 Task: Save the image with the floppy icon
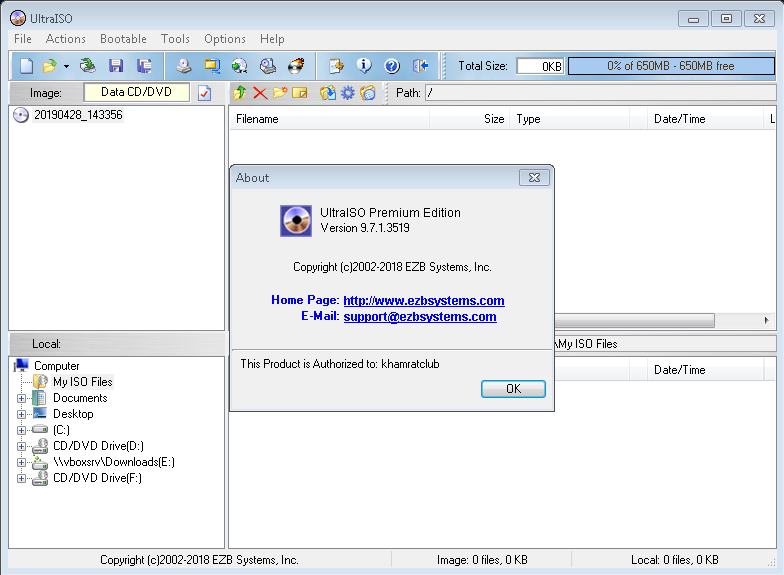point(116,66)
